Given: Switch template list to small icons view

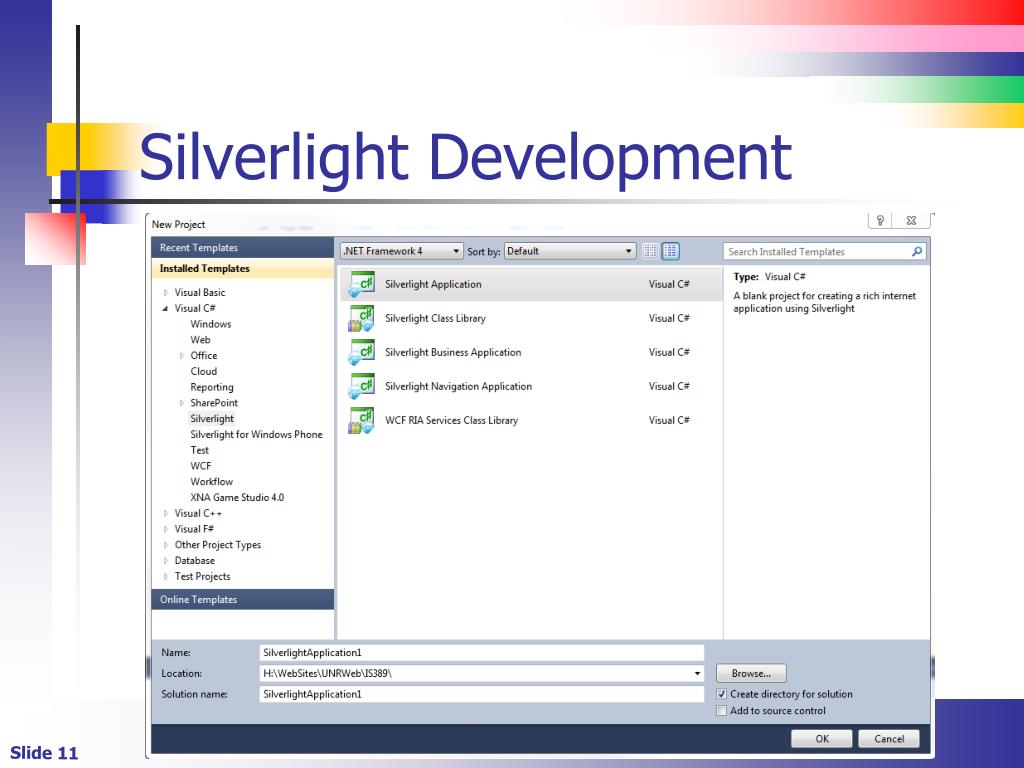Looking at the screenshot, I should point(649,251).
